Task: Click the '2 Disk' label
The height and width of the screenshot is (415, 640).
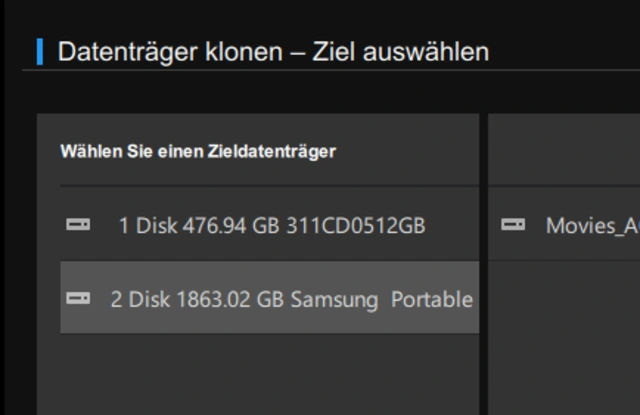Action: (140, 298)
